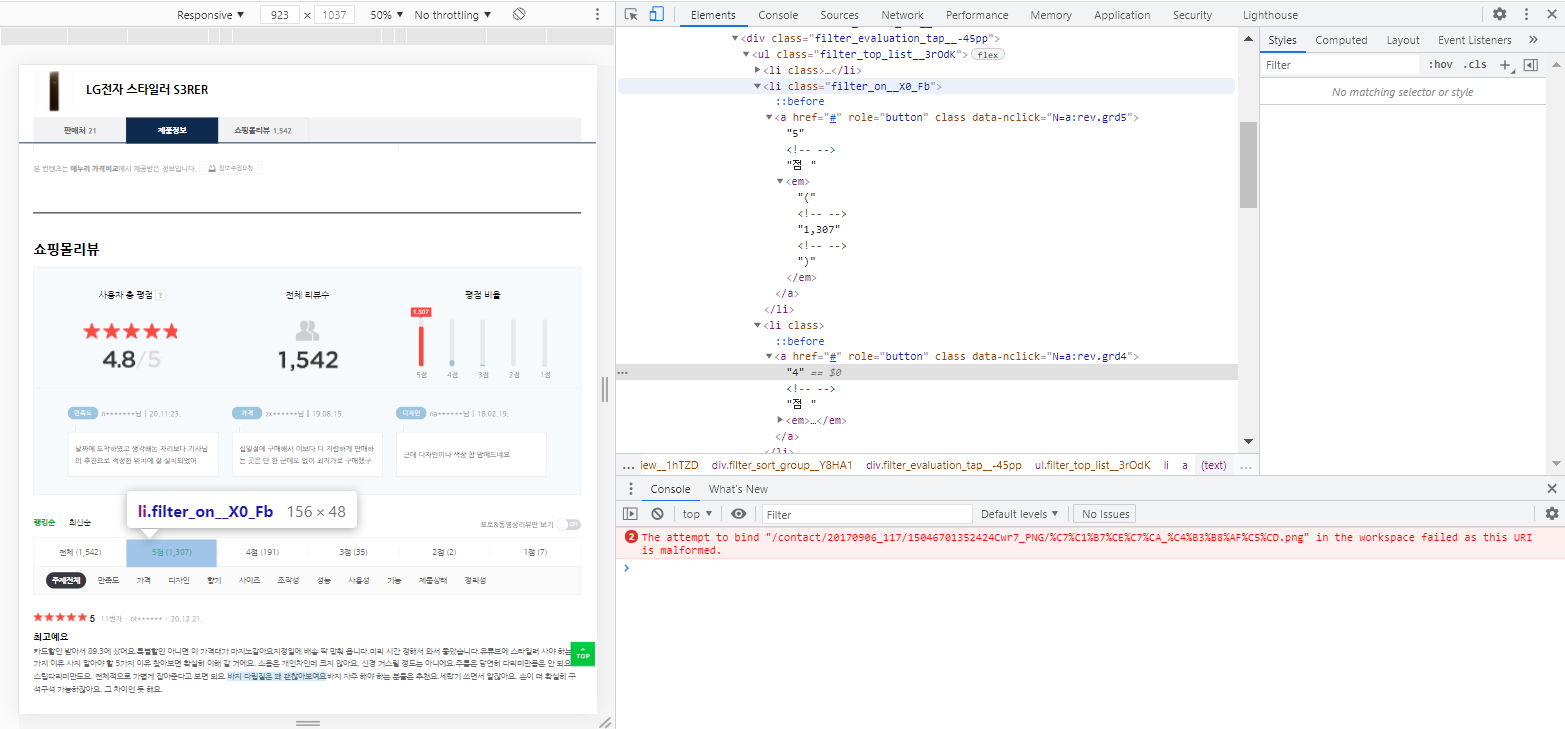Click the Elements panel vertical scrollbar thumb

click(1248, 165)
